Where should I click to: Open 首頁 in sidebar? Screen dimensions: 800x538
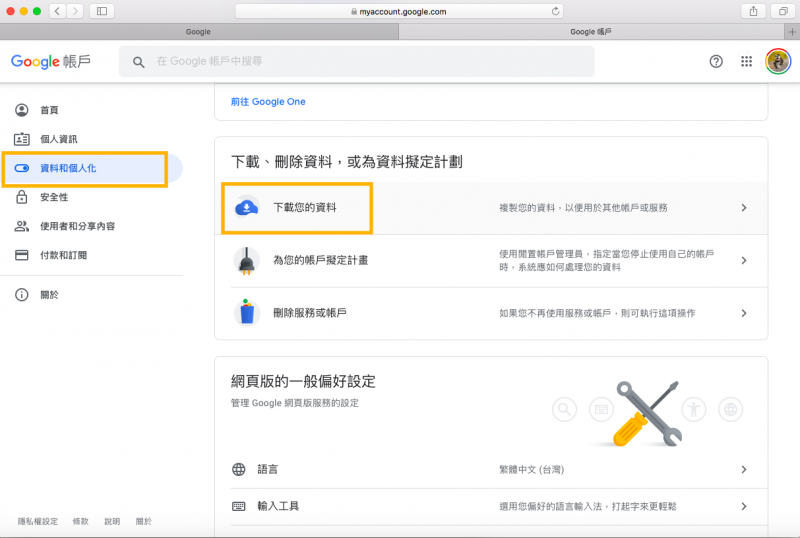coord(49,110)
